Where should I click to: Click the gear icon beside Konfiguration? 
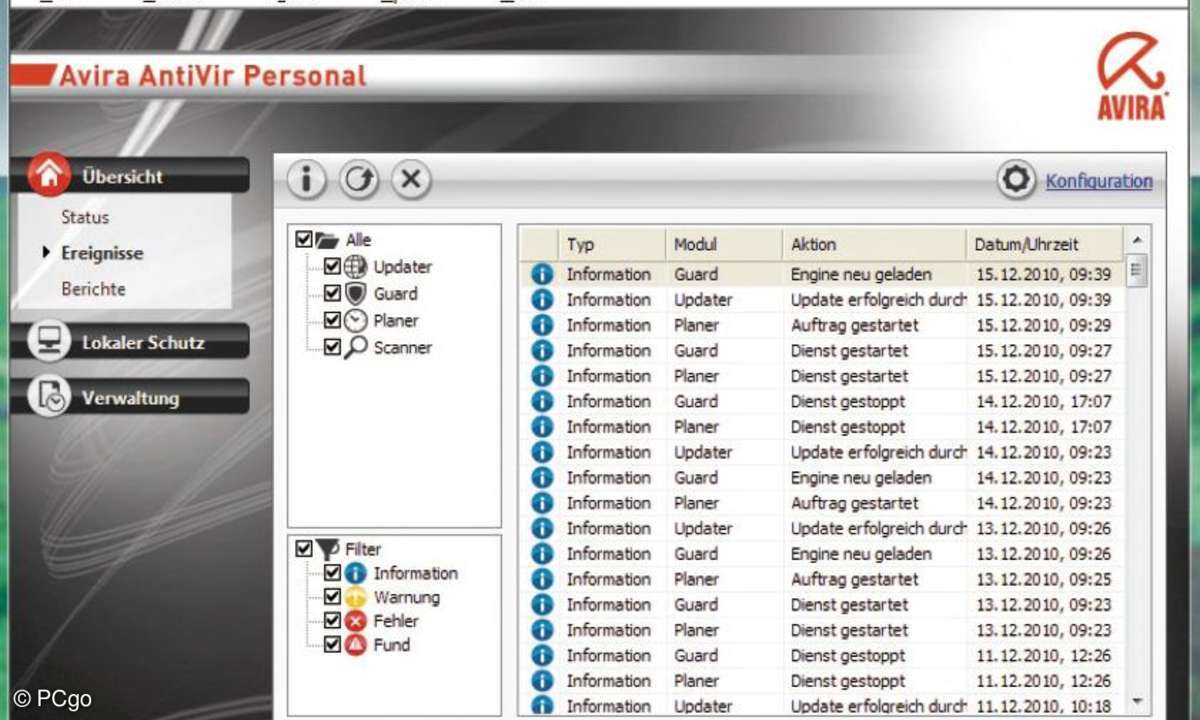pyautogui.click(x=1016, y=180)
